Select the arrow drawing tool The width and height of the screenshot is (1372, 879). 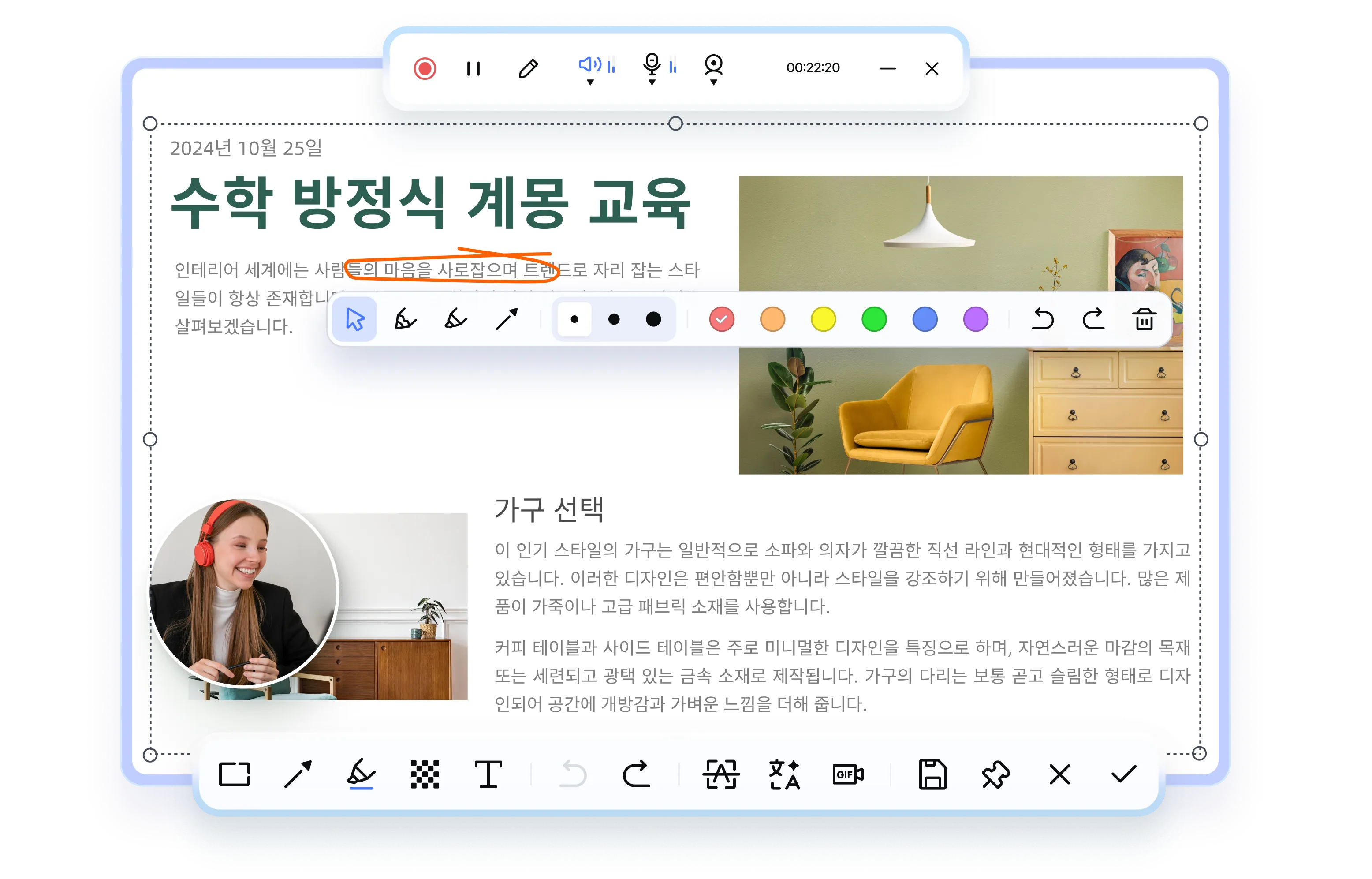click(507, 318)
